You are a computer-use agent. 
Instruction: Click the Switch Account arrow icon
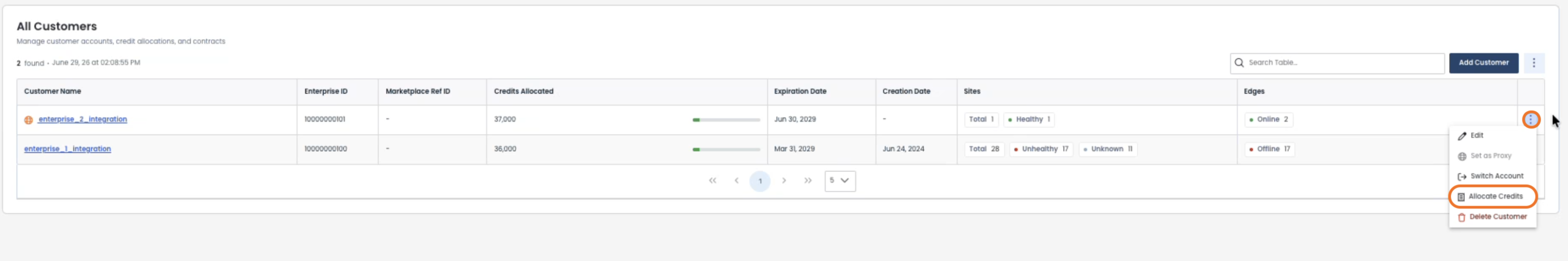pyautogui.click(x=1462, y=177)
